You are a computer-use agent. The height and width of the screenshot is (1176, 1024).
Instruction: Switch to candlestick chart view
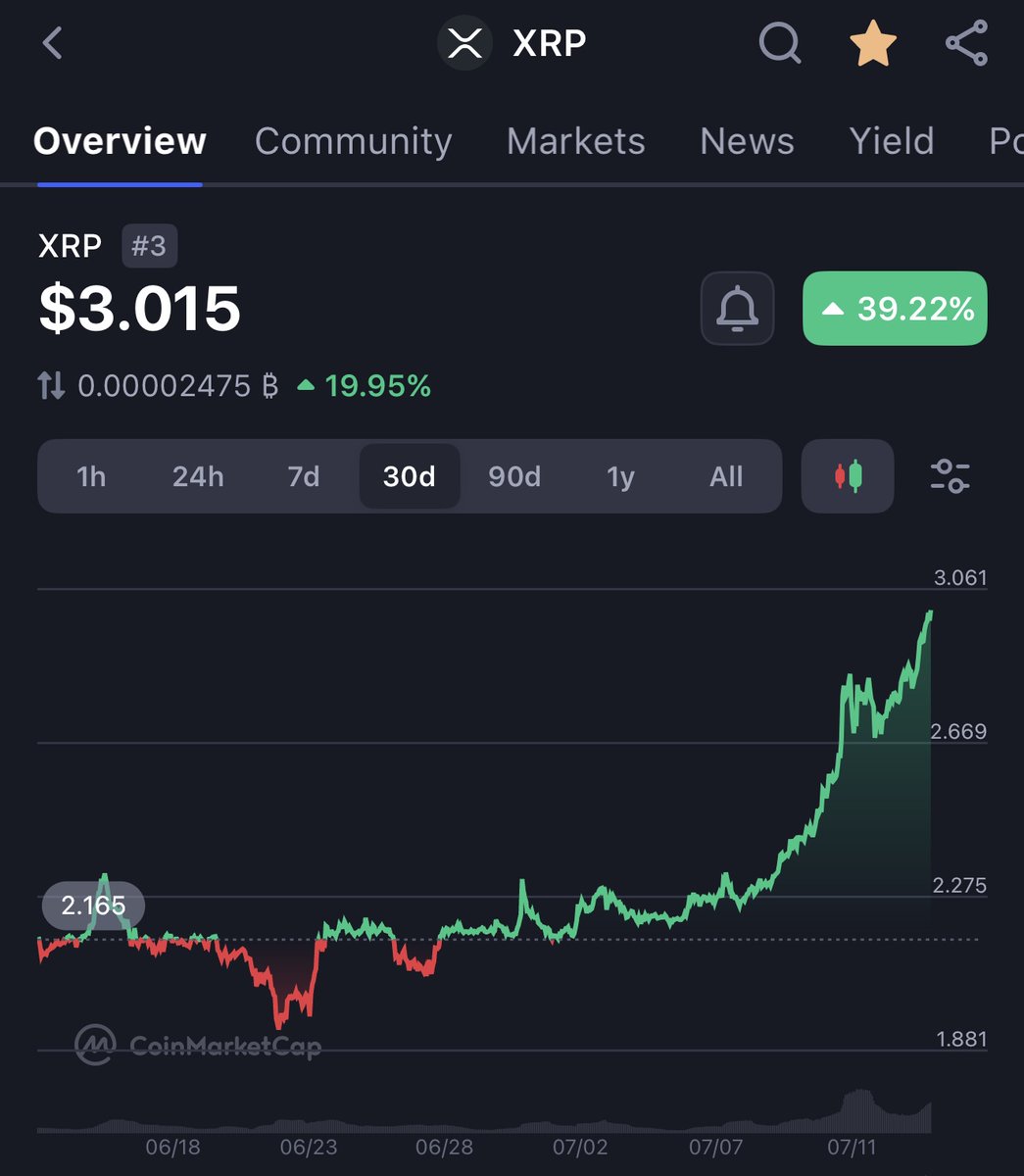[x=848, y=476]
